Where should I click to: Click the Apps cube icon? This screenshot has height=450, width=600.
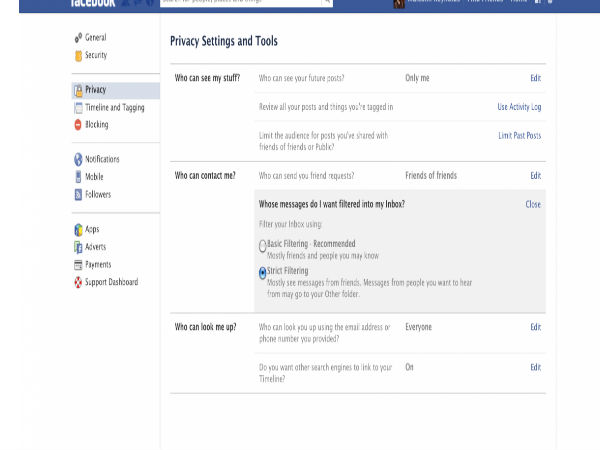point(78,230)
